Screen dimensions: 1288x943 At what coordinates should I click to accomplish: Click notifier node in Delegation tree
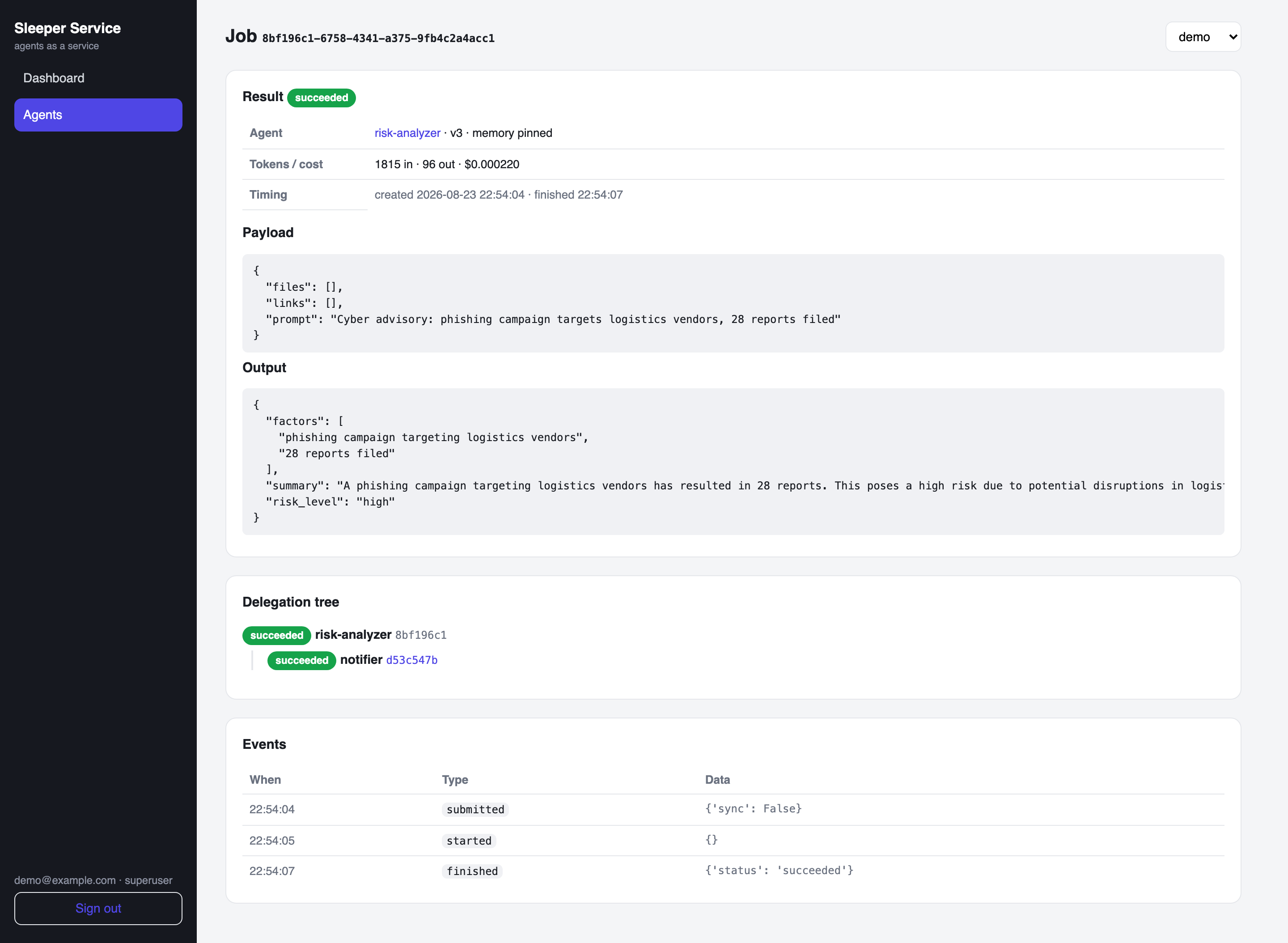(x=361, y=660)
